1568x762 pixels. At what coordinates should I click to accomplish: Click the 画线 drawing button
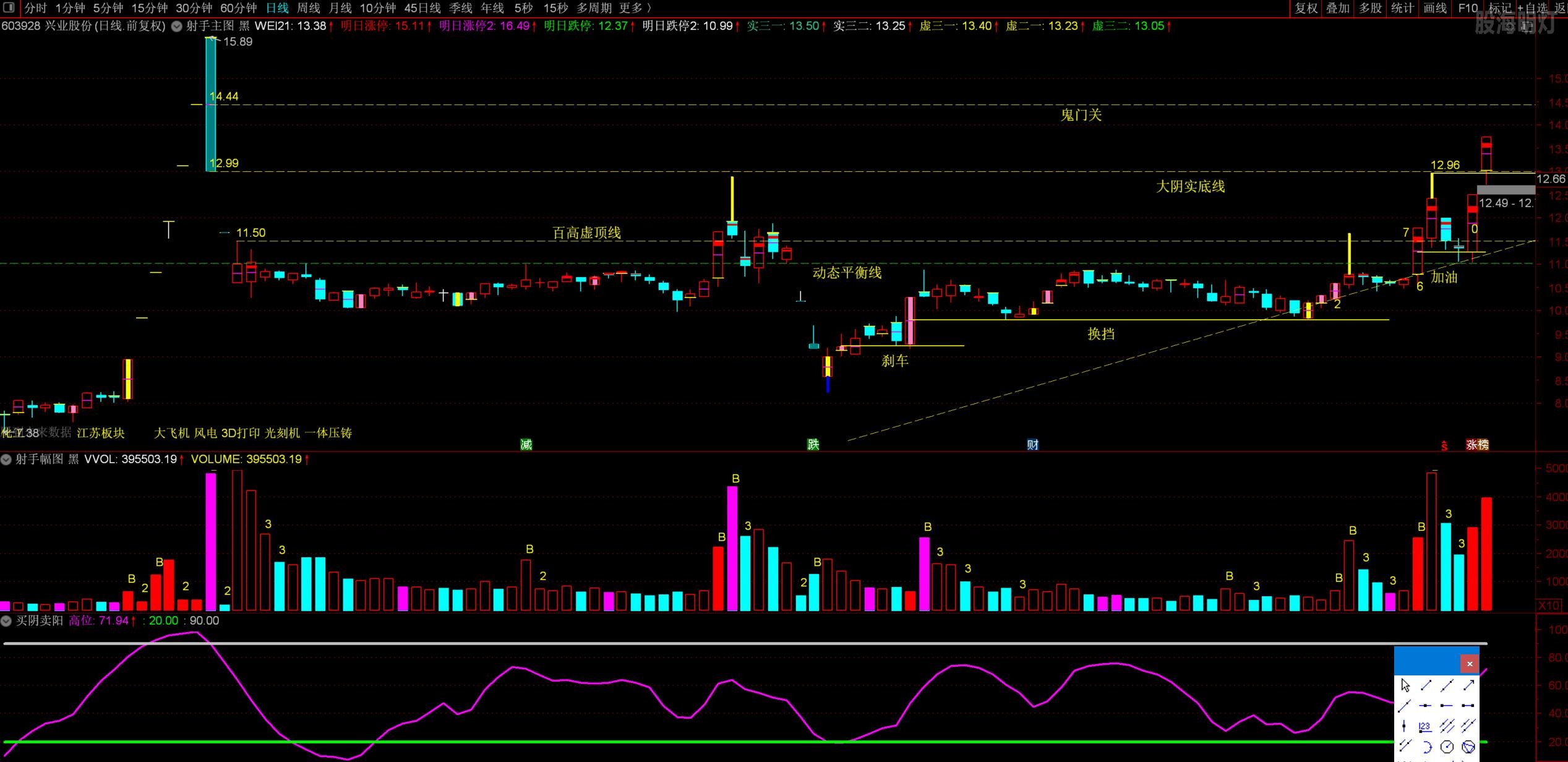pos(1435,7)
